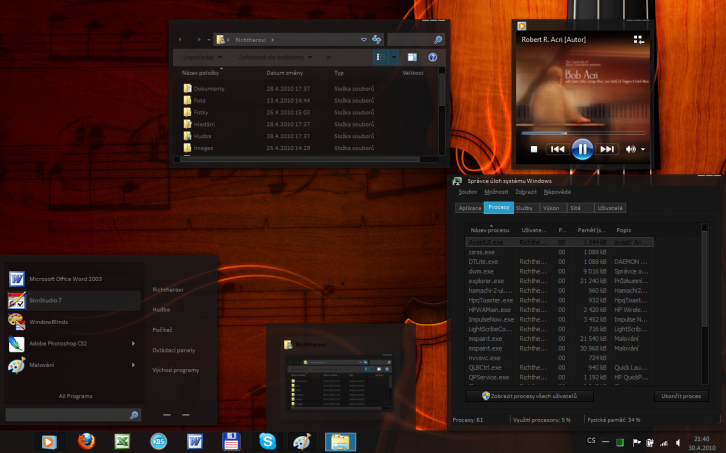Open All Programs in Start menu
726x453 pixels.
coord(75,396)
